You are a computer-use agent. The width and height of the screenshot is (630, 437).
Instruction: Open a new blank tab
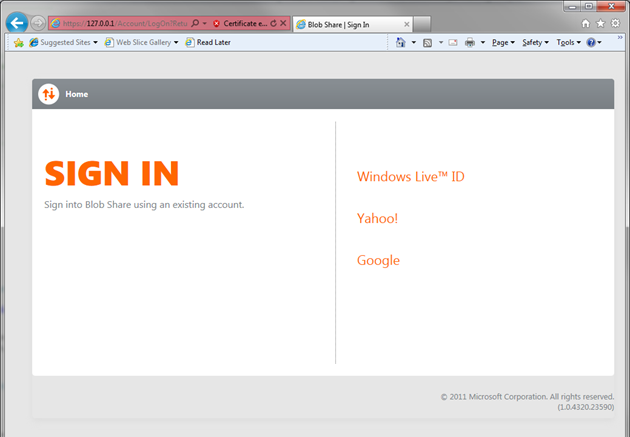[422, 24]
